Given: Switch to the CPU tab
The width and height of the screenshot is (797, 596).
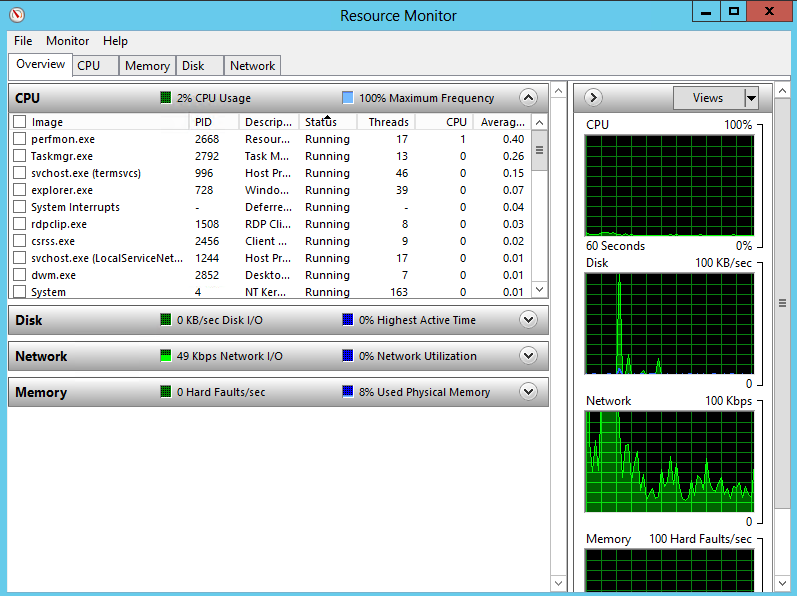Looking at the screenshot, I should coord(95,66).
